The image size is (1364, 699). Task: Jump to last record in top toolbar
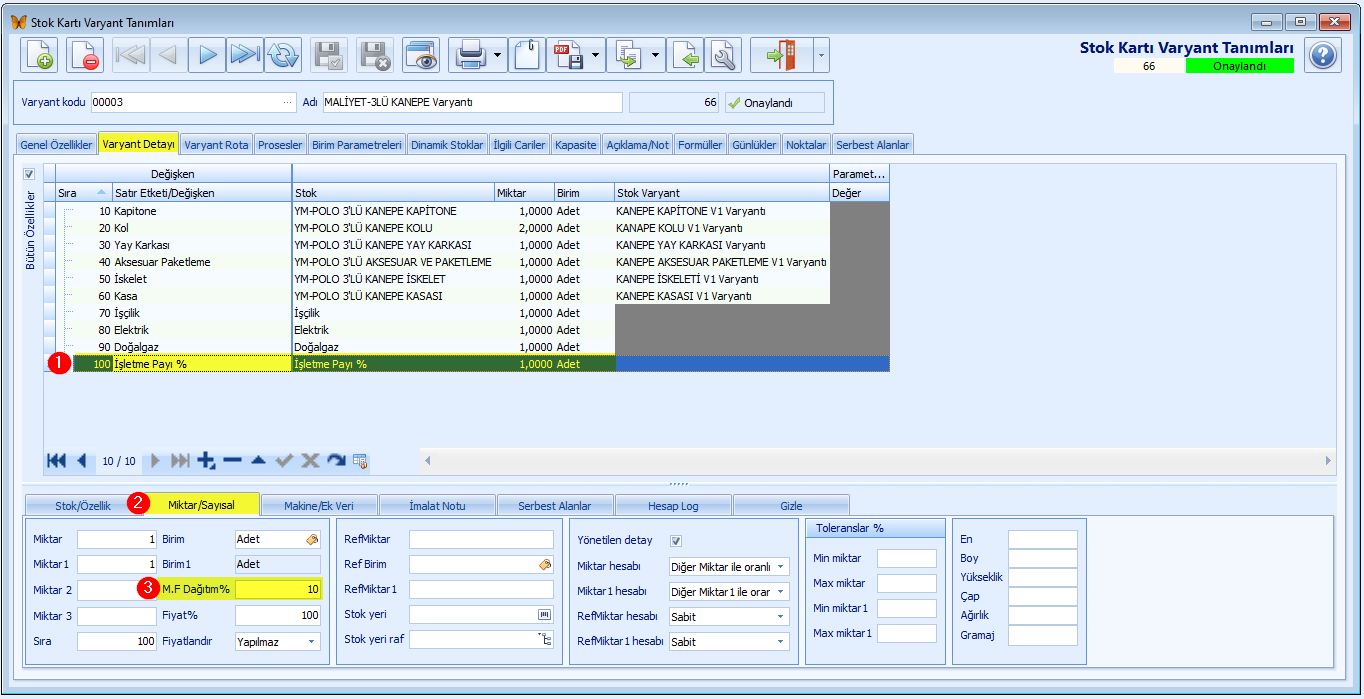(245, 55)
